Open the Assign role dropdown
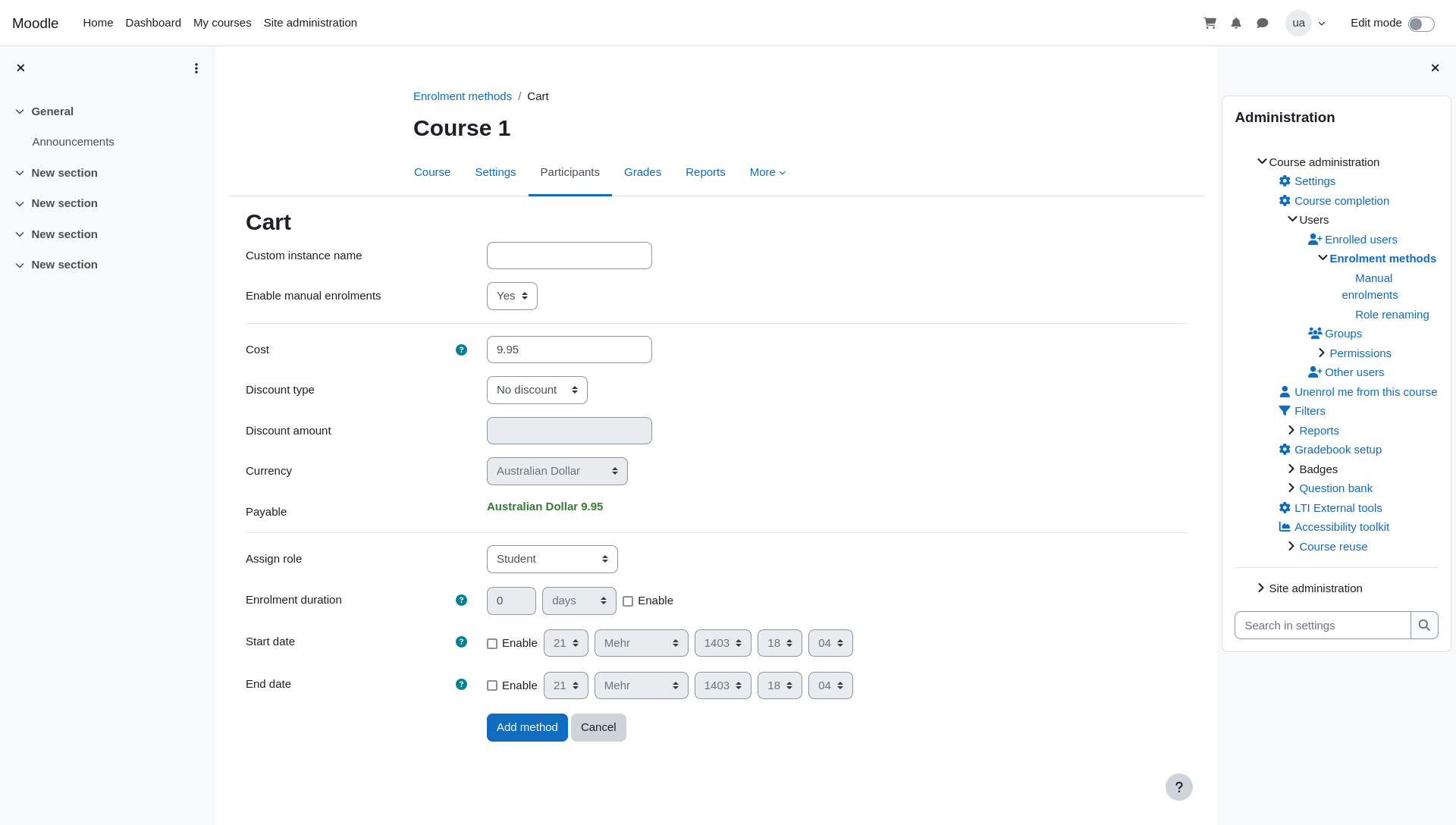Image resolution: width=1456 pixels, height=825 pixels. coord(552,559)
